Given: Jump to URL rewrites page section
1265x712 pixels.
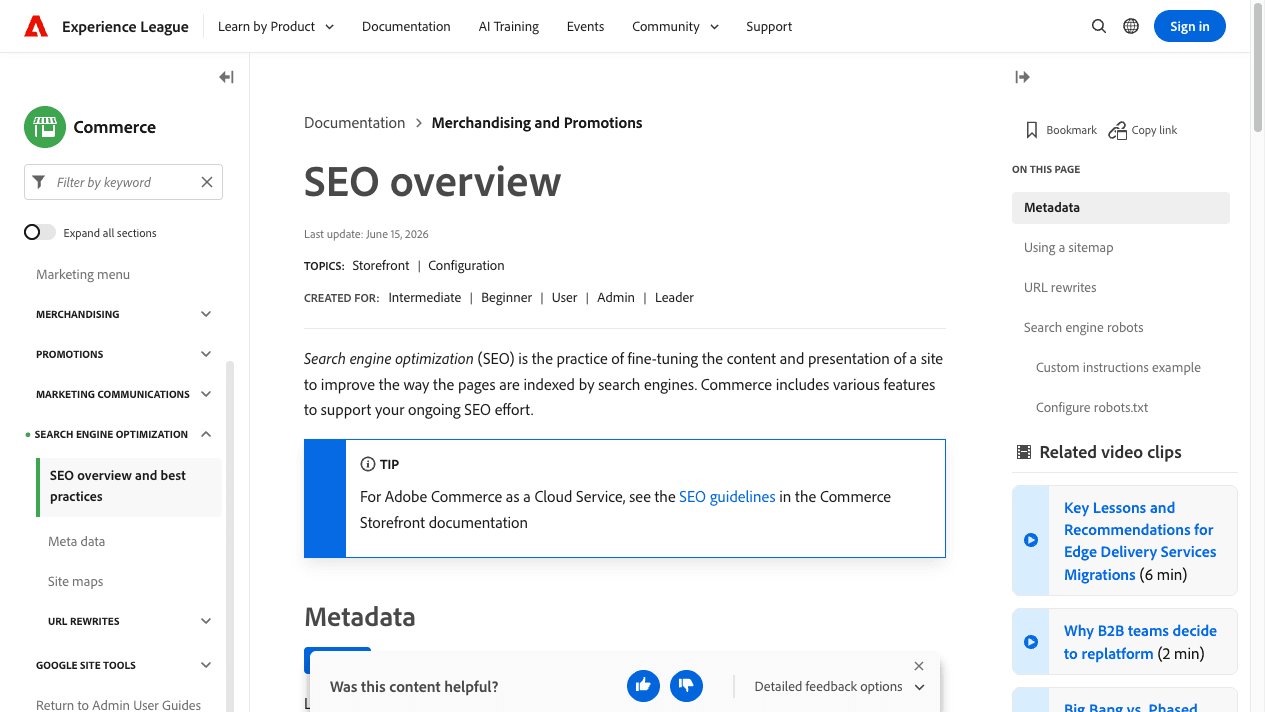Looking at the screenshot, I should pos(1060,287).
